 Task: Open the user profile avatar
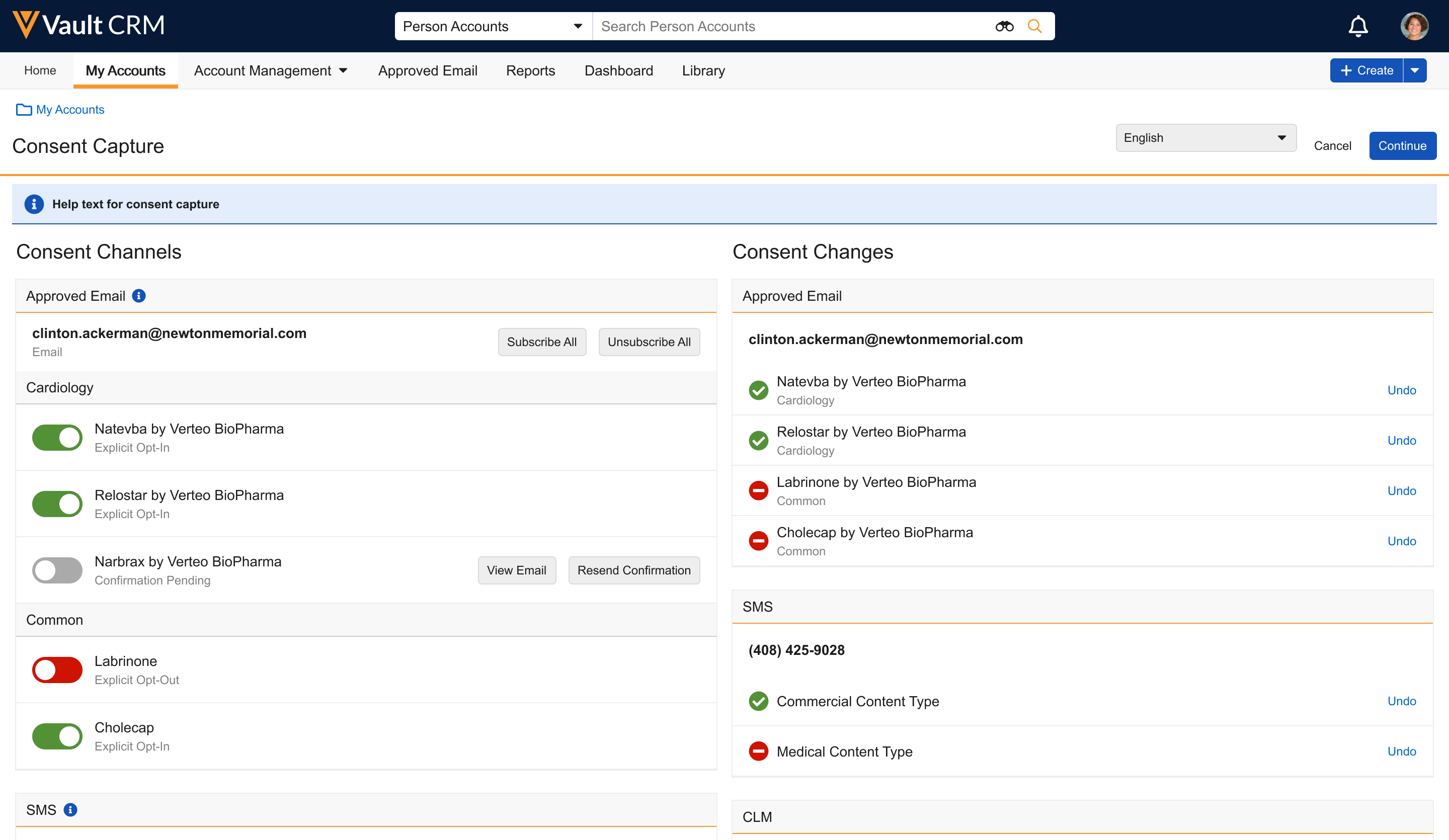click(1414, 27)
